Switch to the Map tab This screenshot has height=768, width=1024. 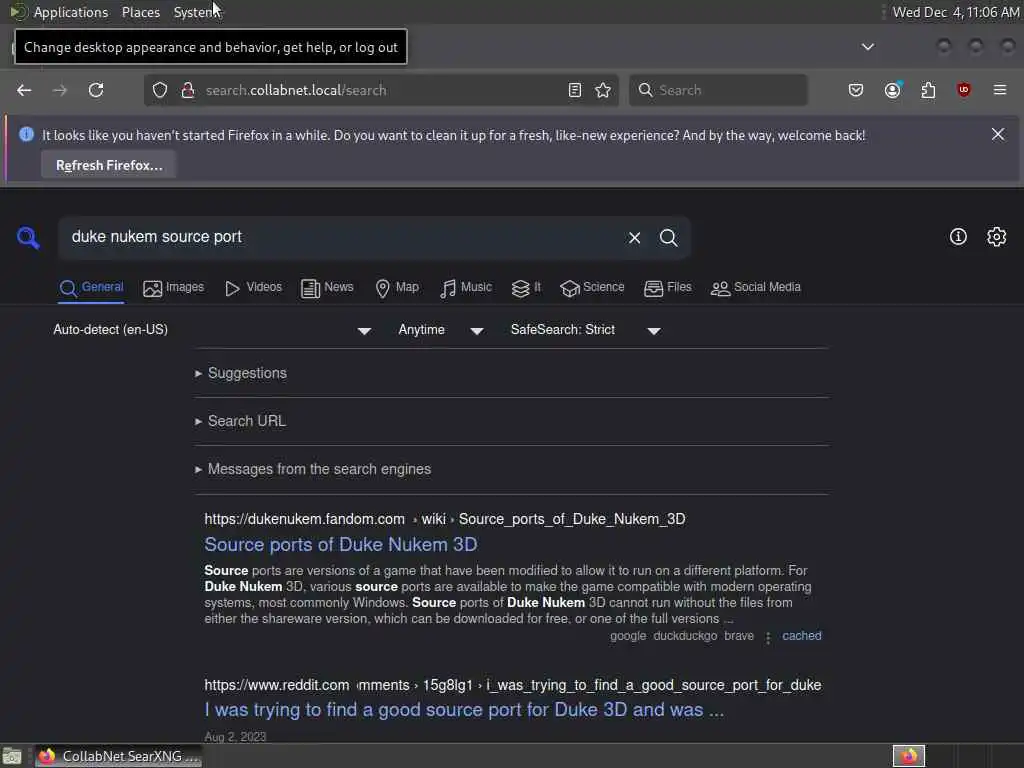(x=397, y=288)
